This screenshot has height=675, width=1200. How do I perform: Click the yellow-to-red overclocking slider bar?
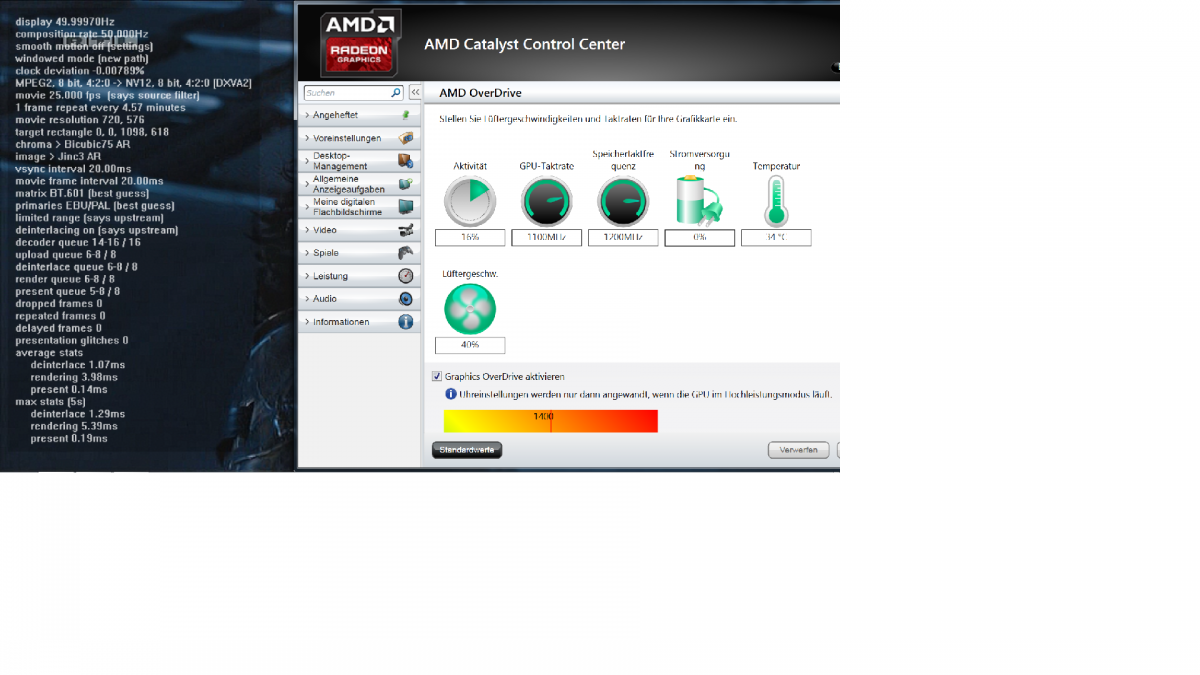coord(551,421)
